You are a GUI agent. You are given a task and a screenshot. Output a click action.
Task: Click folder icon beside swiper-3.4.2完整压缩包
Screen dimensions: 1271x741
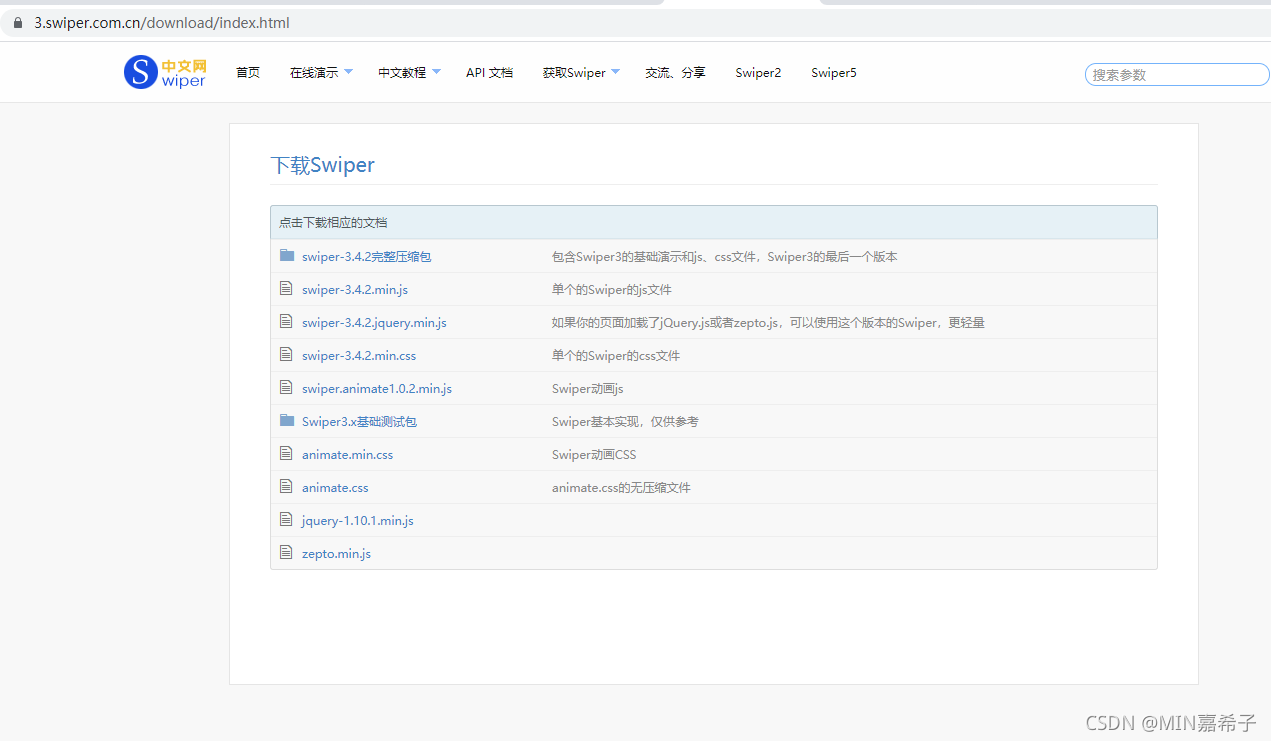[287, 256]
